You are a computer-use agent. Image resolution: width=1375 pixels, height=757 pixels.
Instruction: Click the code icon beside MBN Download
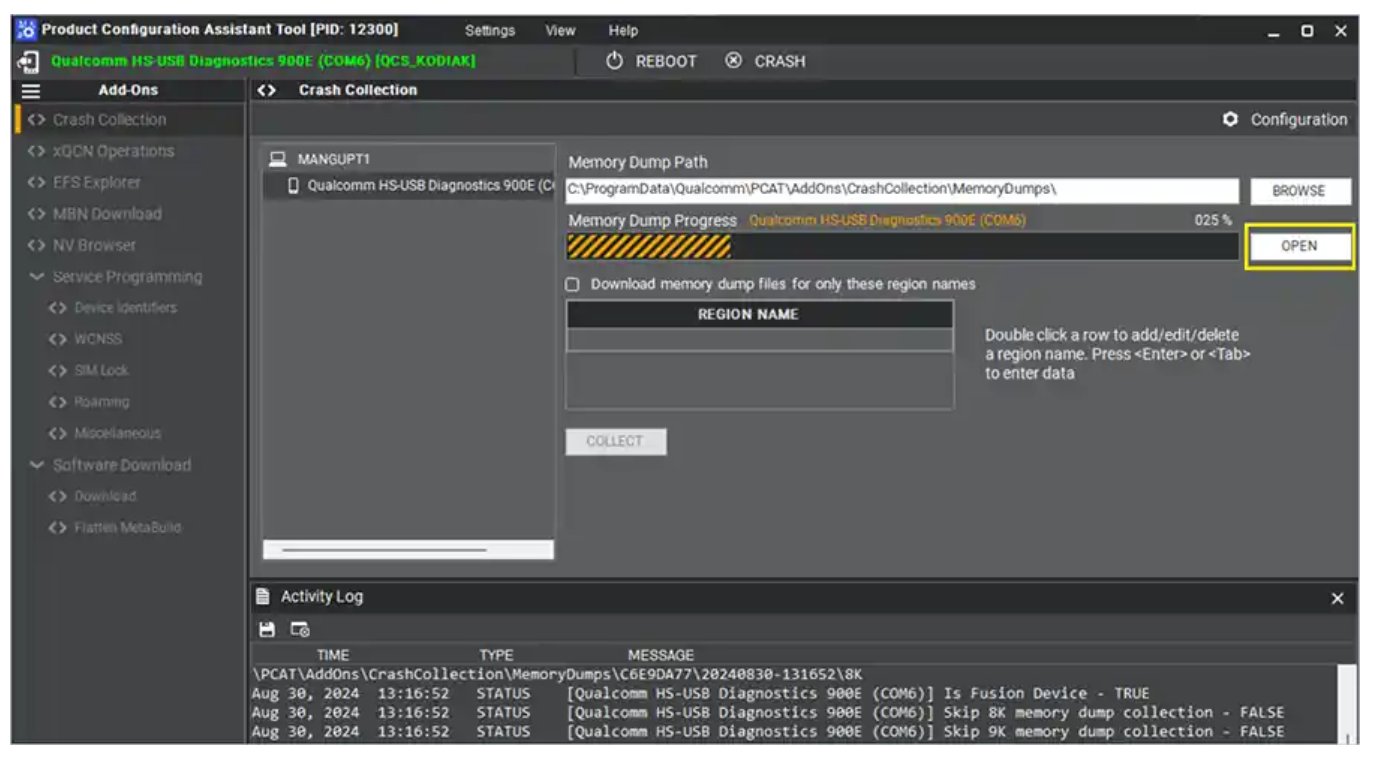click(37, 214)
